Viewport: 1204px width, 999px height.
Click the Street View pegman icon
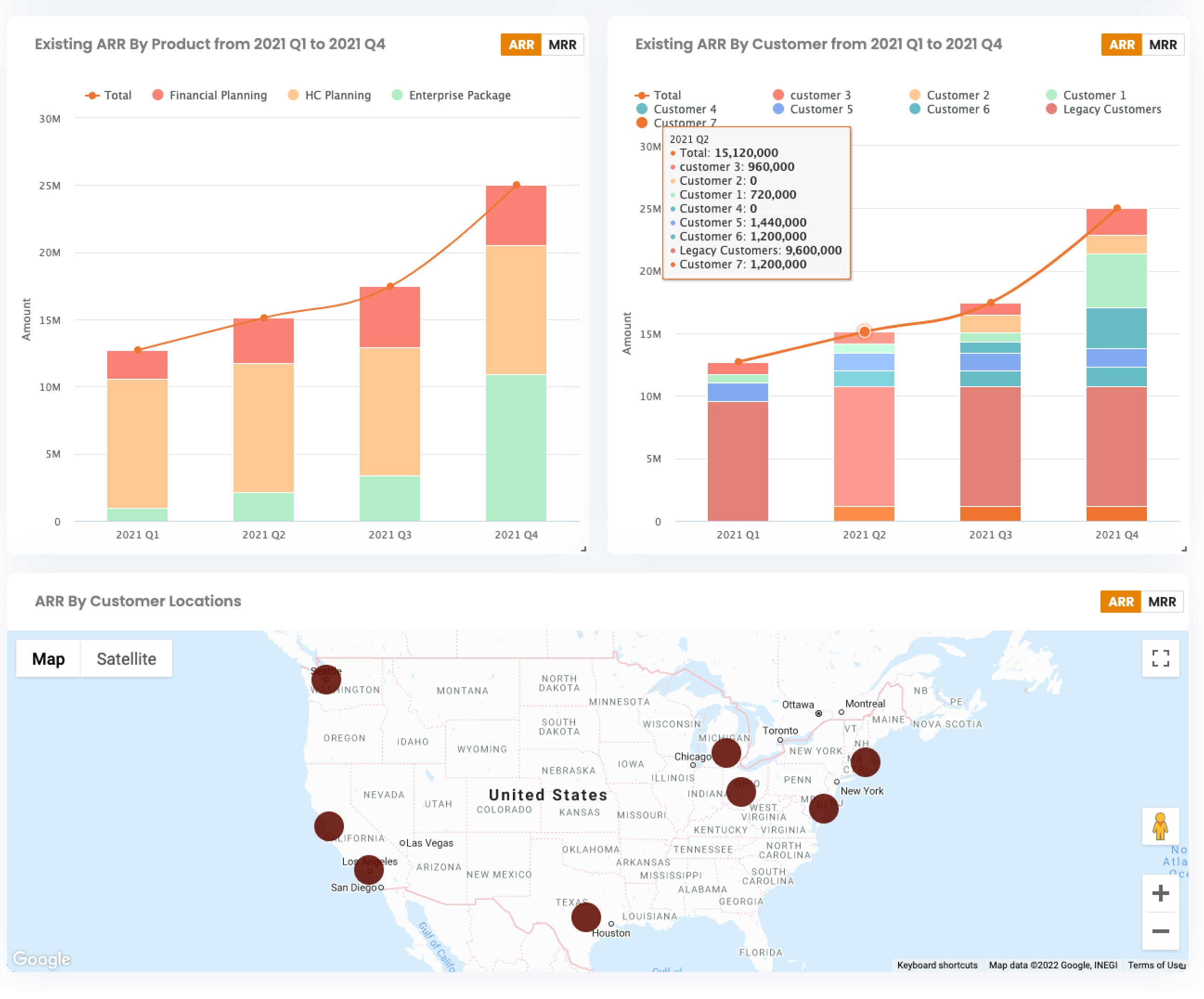tap(1160, 826)
